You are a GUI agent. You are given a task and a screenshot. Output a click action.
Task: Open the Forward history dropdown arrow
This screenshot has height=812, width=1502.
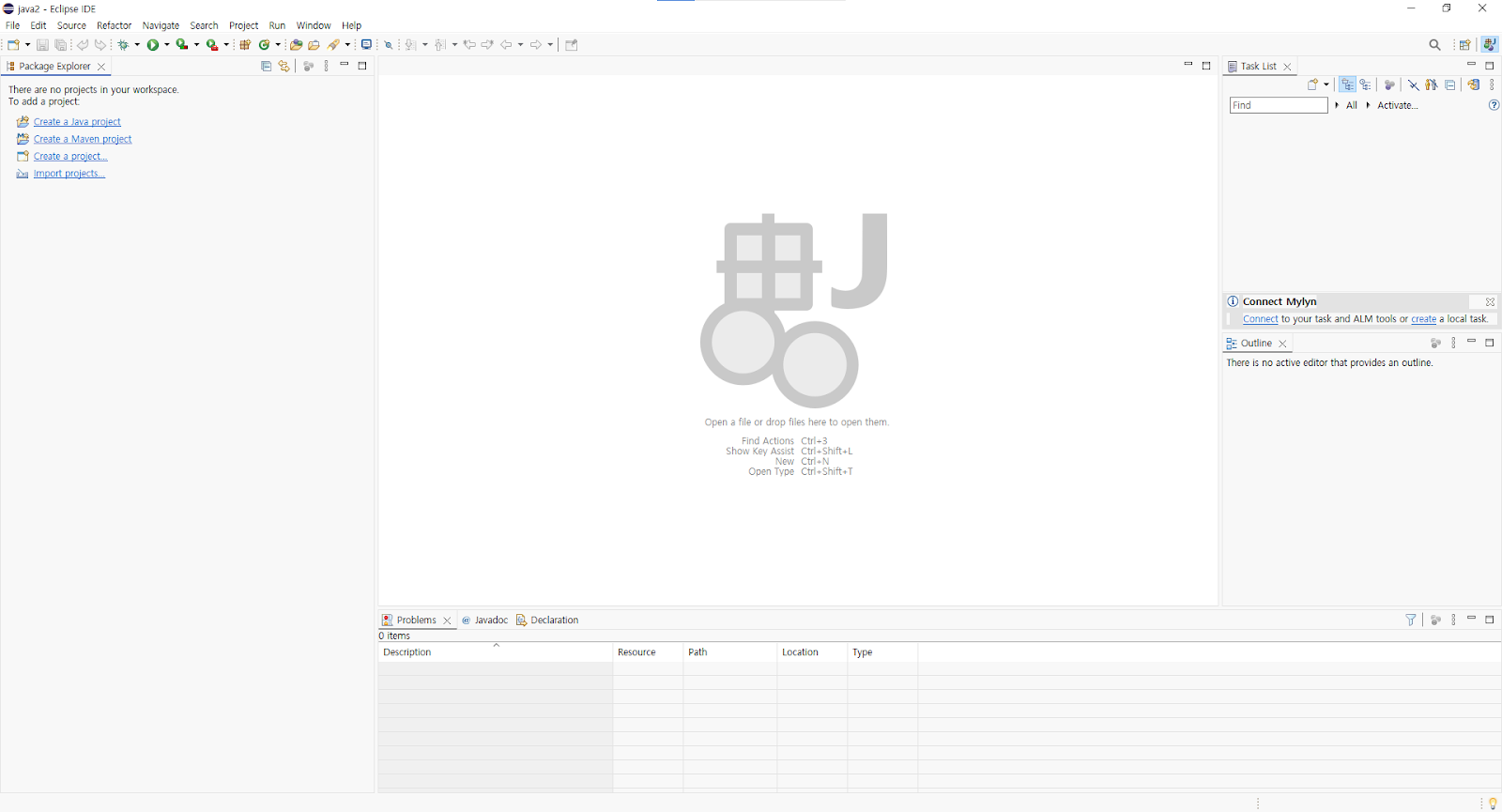coord(550,44)
